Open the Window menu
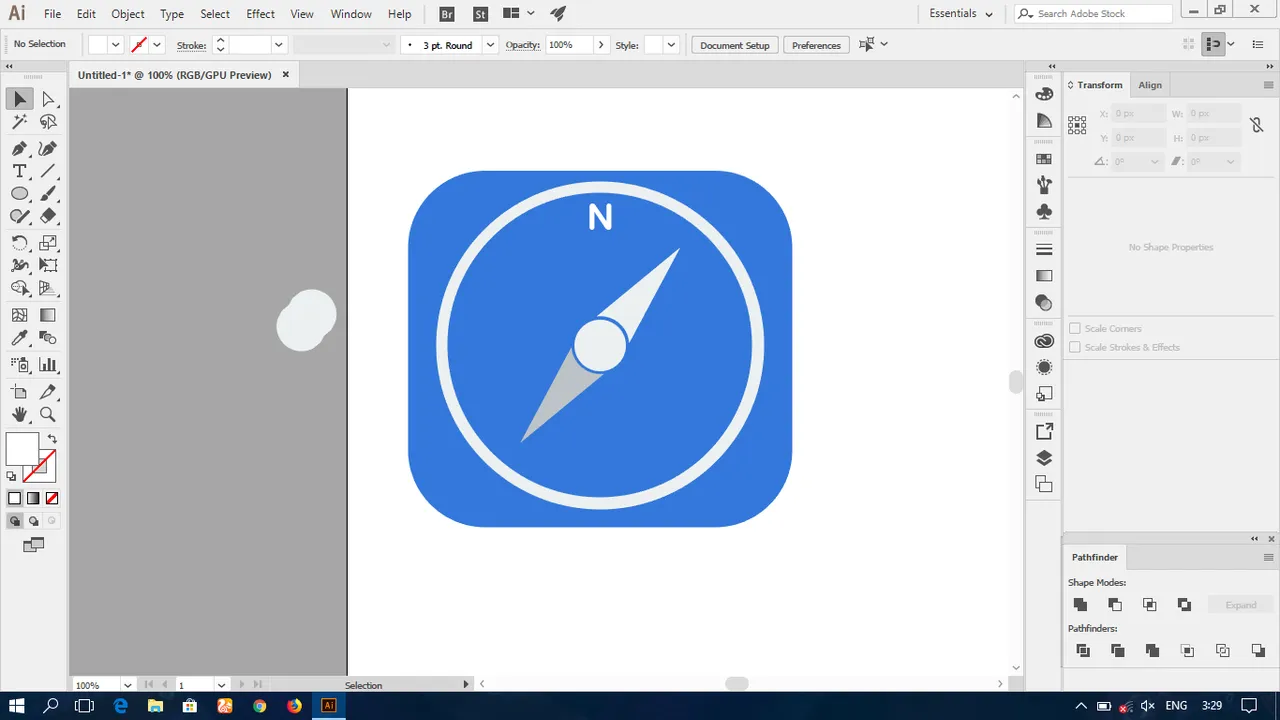 click(x=351, y=14)
